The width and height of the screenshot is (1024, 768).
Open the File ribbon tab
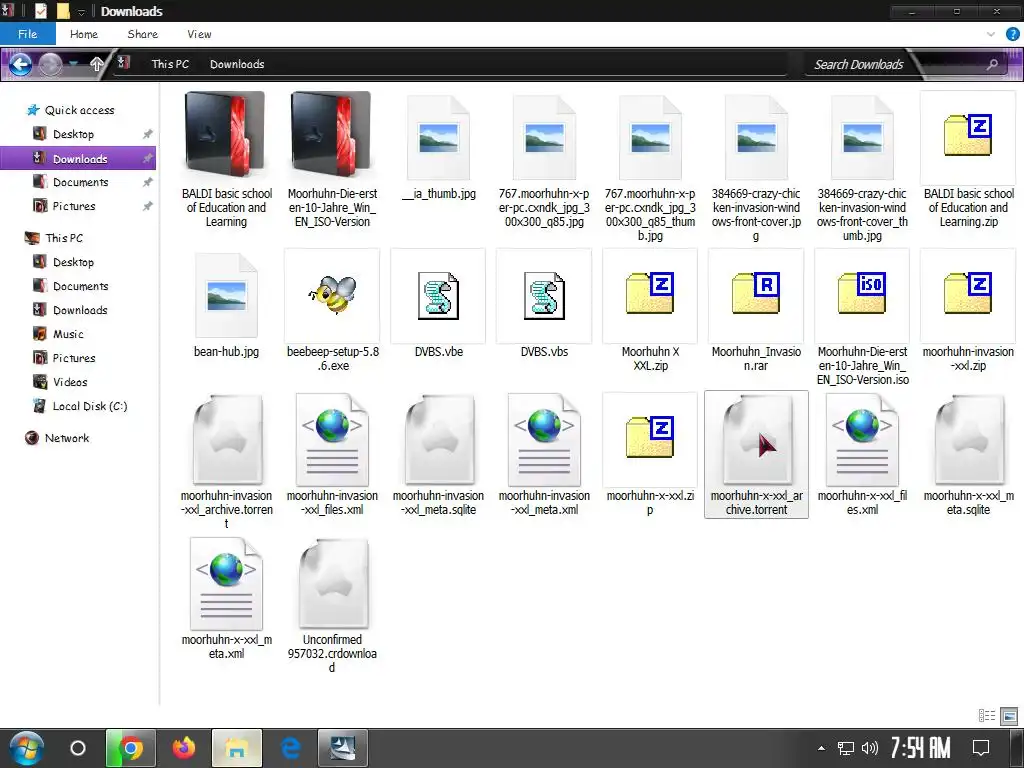(27, 34)
